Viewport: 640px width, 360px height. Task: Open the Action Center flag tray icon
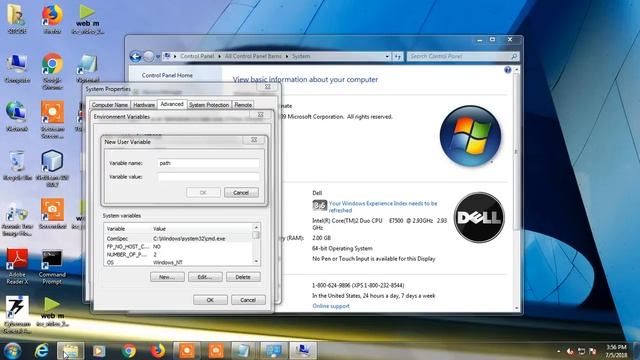coord(593,351)
